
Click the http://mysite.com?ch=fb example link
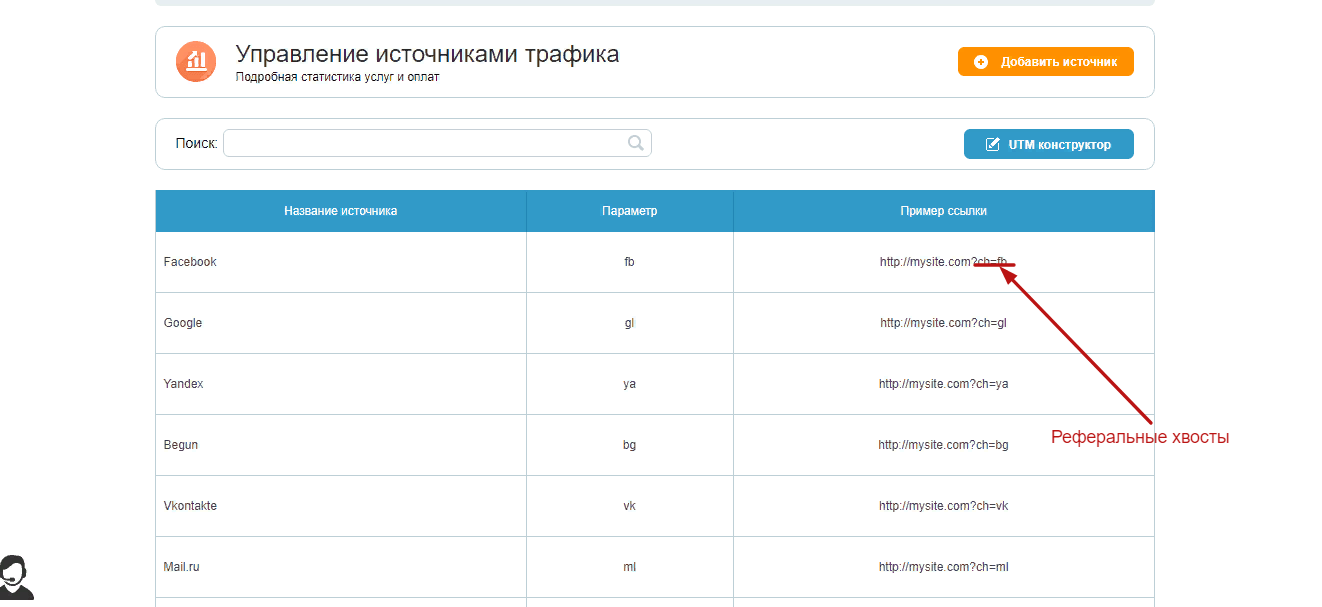coord(944,262)
